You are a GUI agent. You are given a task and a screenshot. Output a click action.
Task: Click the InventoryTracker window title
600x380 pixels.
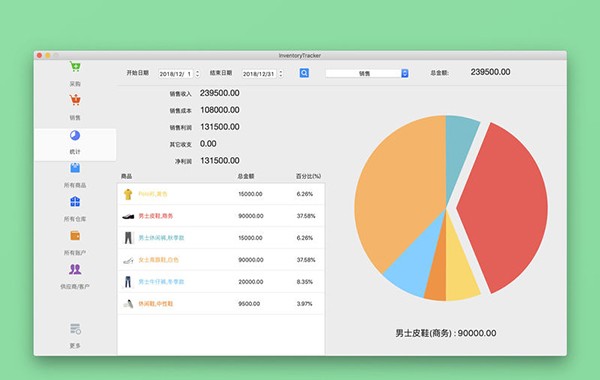click(300, 55)
